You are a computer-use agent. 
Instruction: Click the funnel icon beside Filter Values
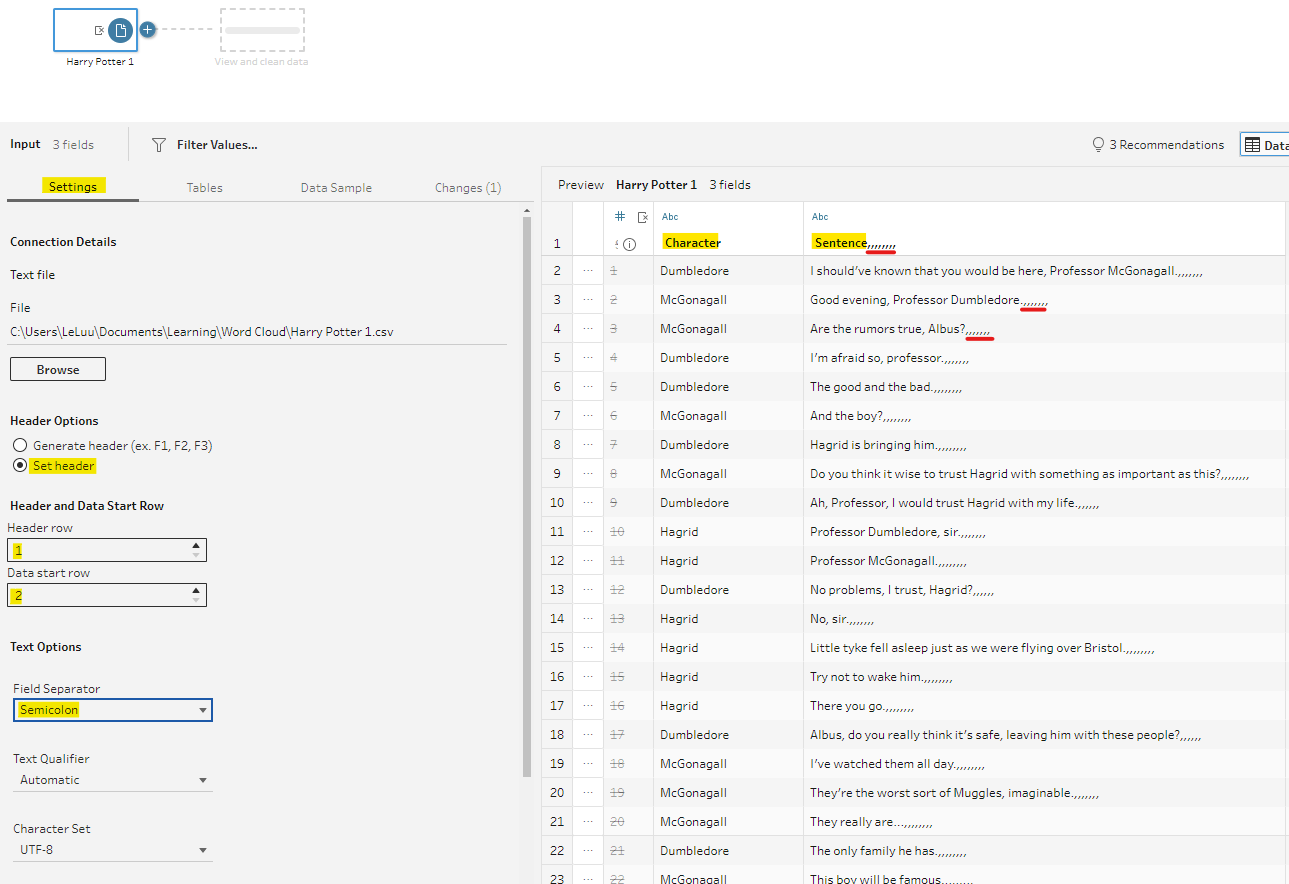(158, 145)
